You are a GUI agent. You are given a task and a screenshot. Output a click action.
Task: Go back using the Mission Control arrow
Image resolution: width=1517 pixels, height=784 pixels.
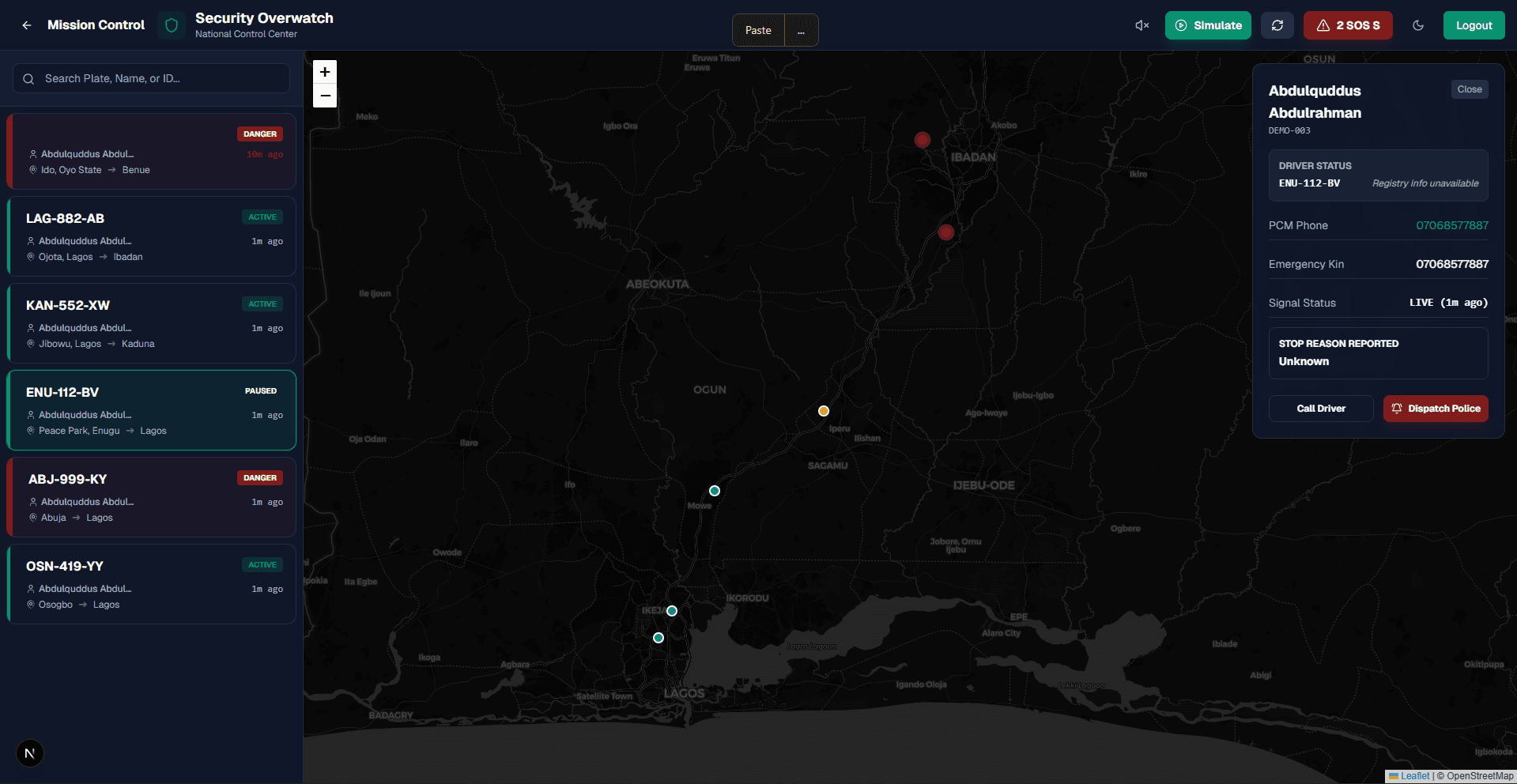(x=27, y=25)
